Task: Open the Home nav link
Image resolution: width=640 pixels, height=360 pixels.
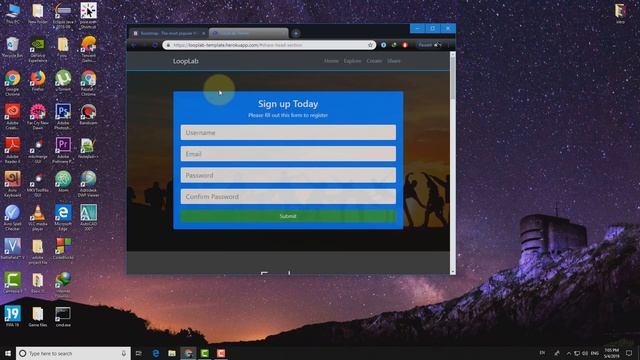Action: pos(331,61)
